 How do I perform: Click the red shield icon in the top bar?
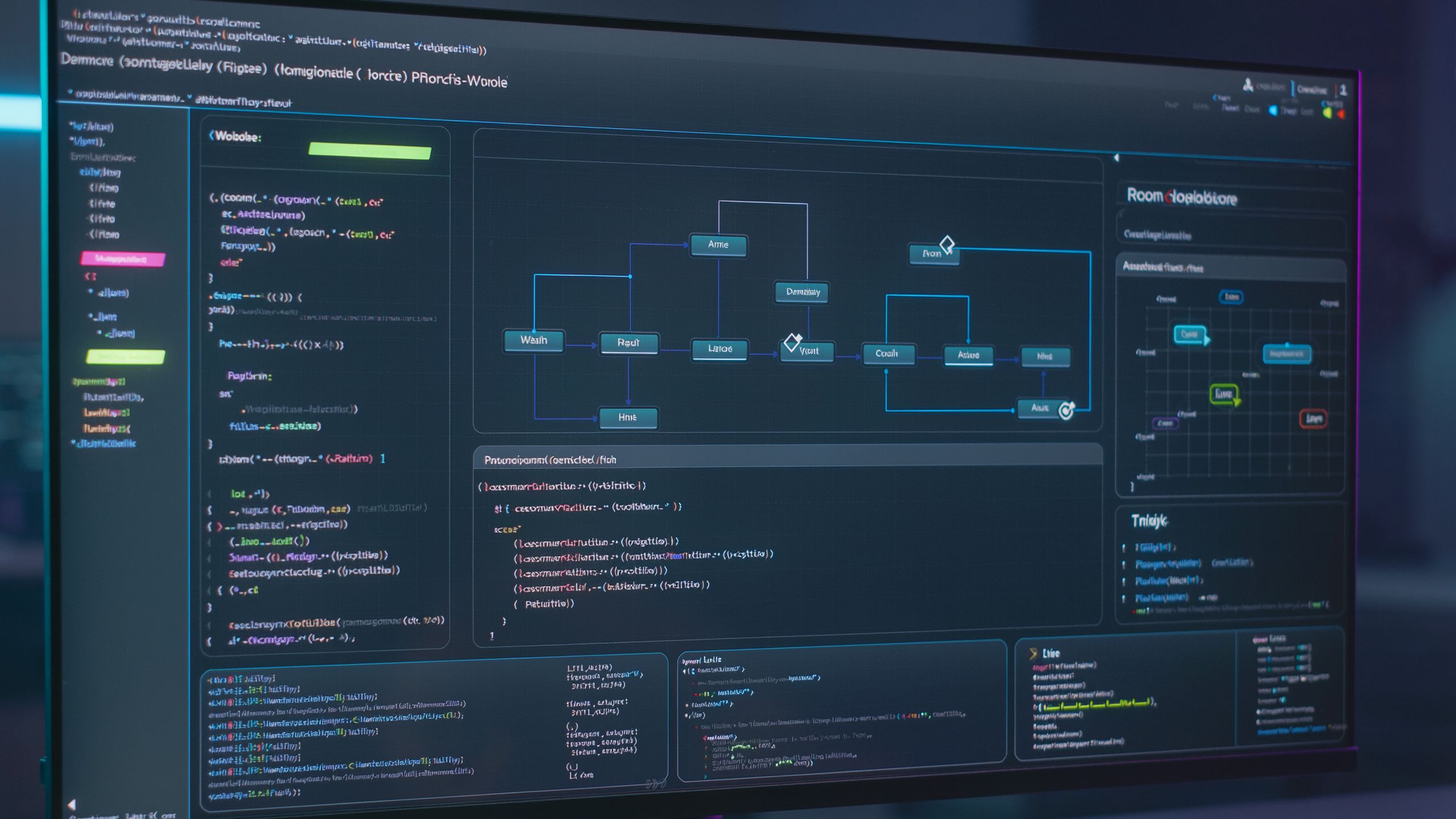tap(1341, 114)
